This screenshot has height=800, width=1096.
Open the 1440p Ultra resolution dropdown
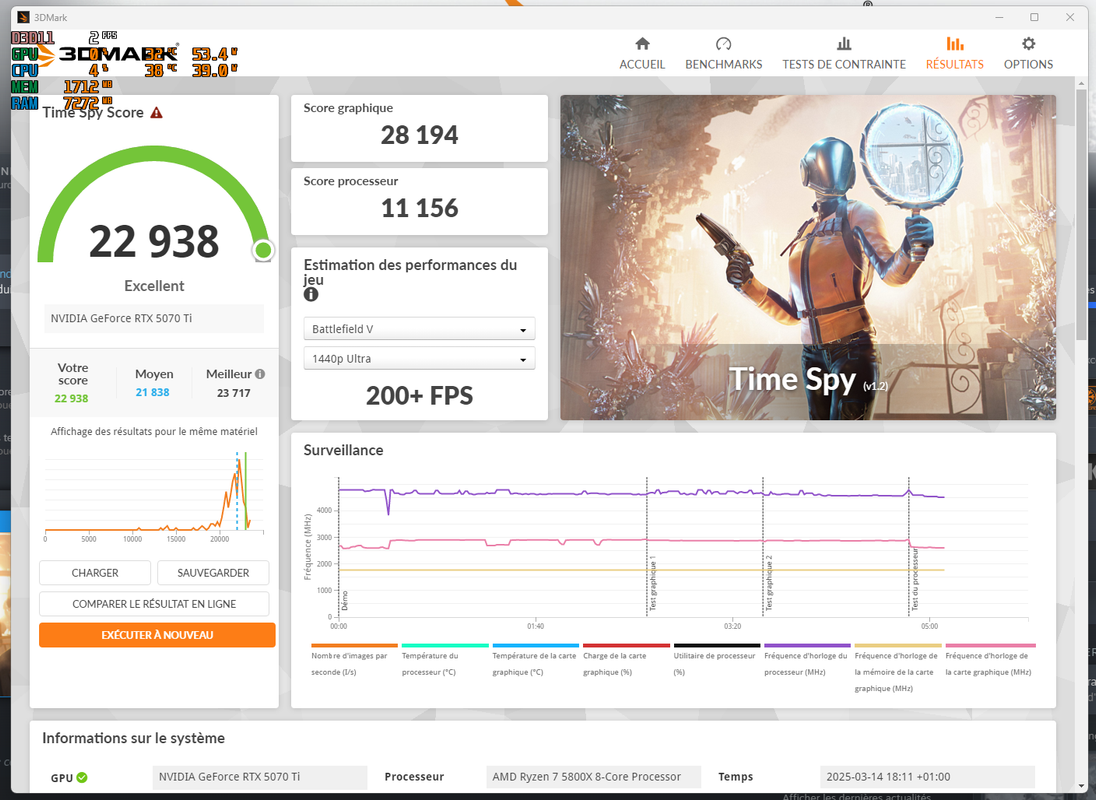pyautogui.click(x=419, y=358)
